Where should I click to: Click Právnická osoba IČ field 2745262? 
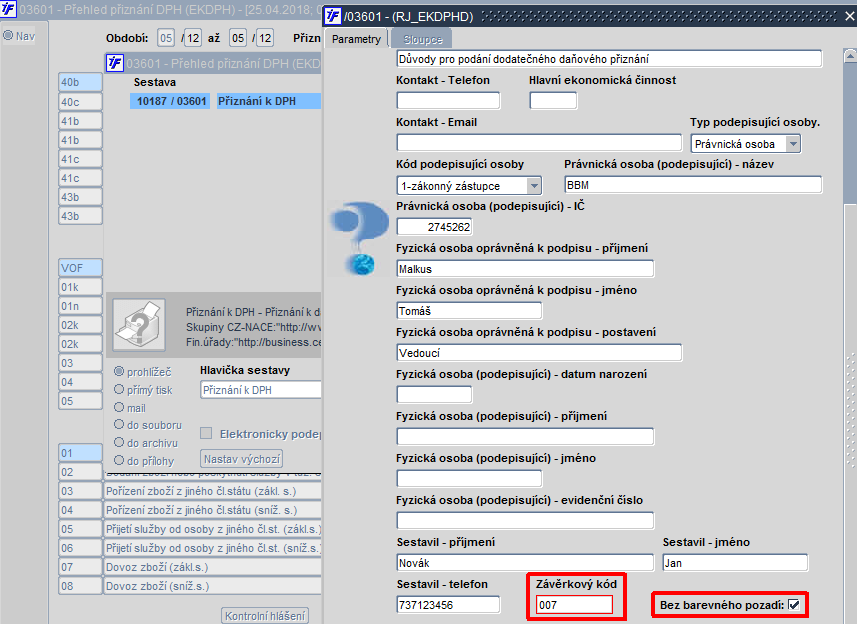point(435,226)
